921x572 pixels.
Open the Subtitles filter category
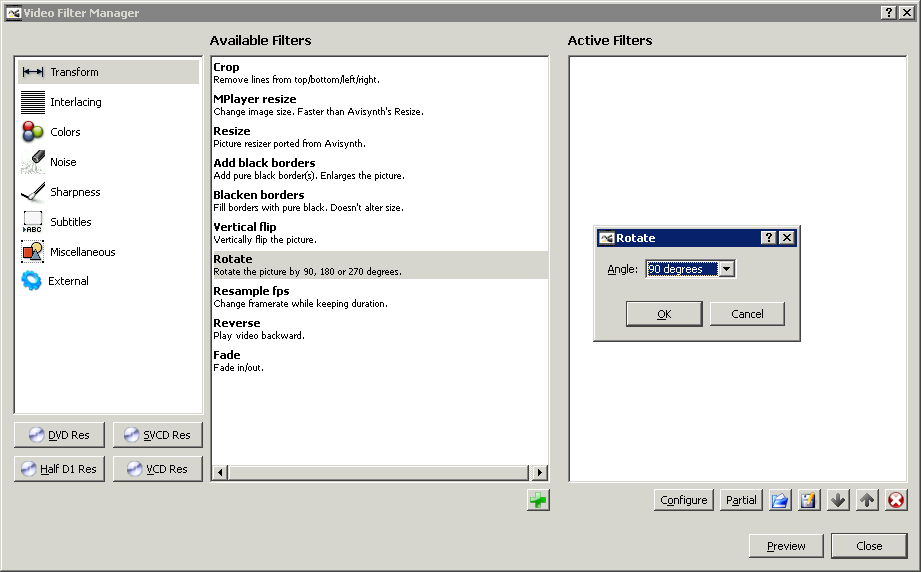(x=70, y=222)
